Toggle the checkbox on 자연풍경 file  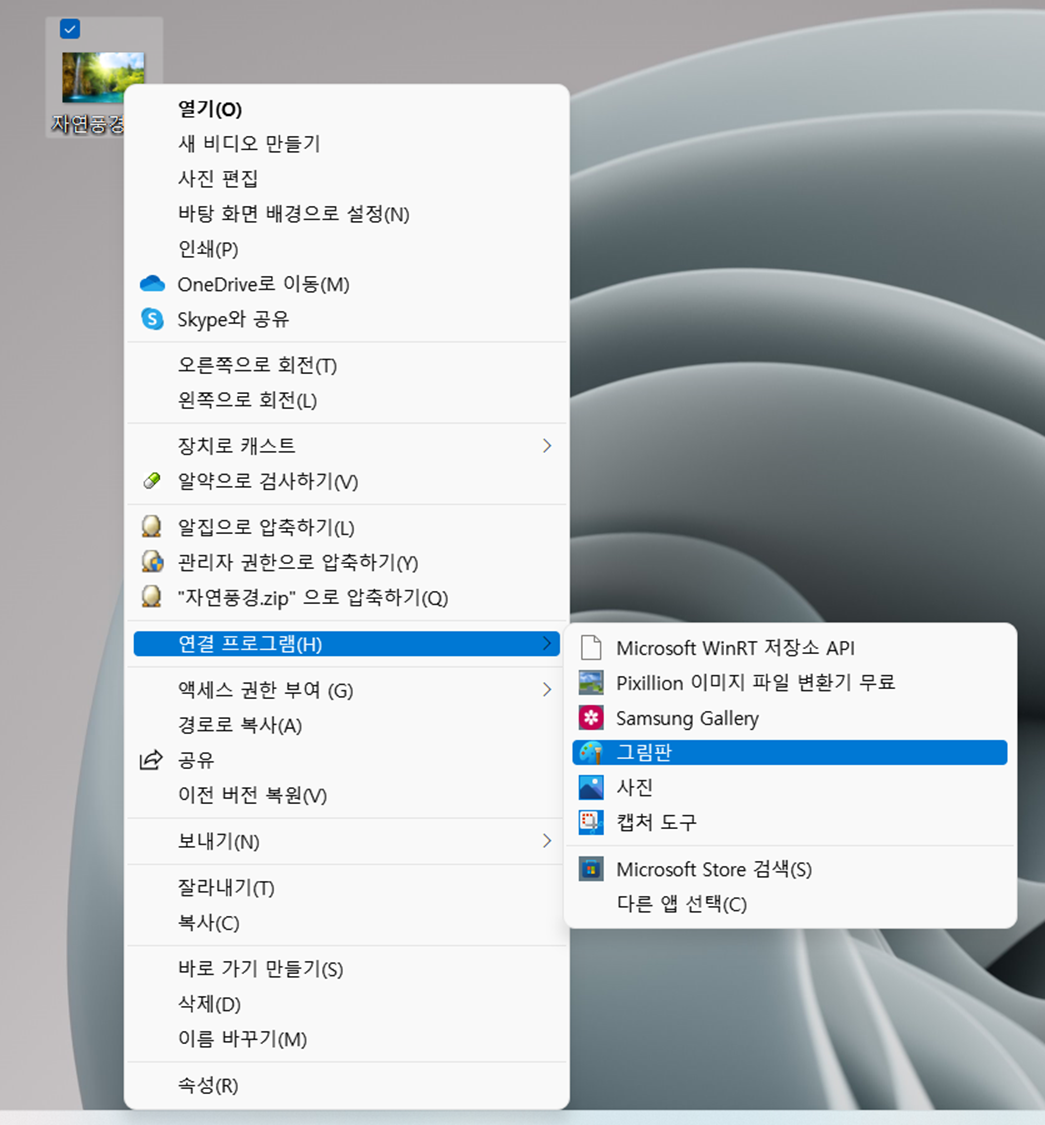(70, 29)
